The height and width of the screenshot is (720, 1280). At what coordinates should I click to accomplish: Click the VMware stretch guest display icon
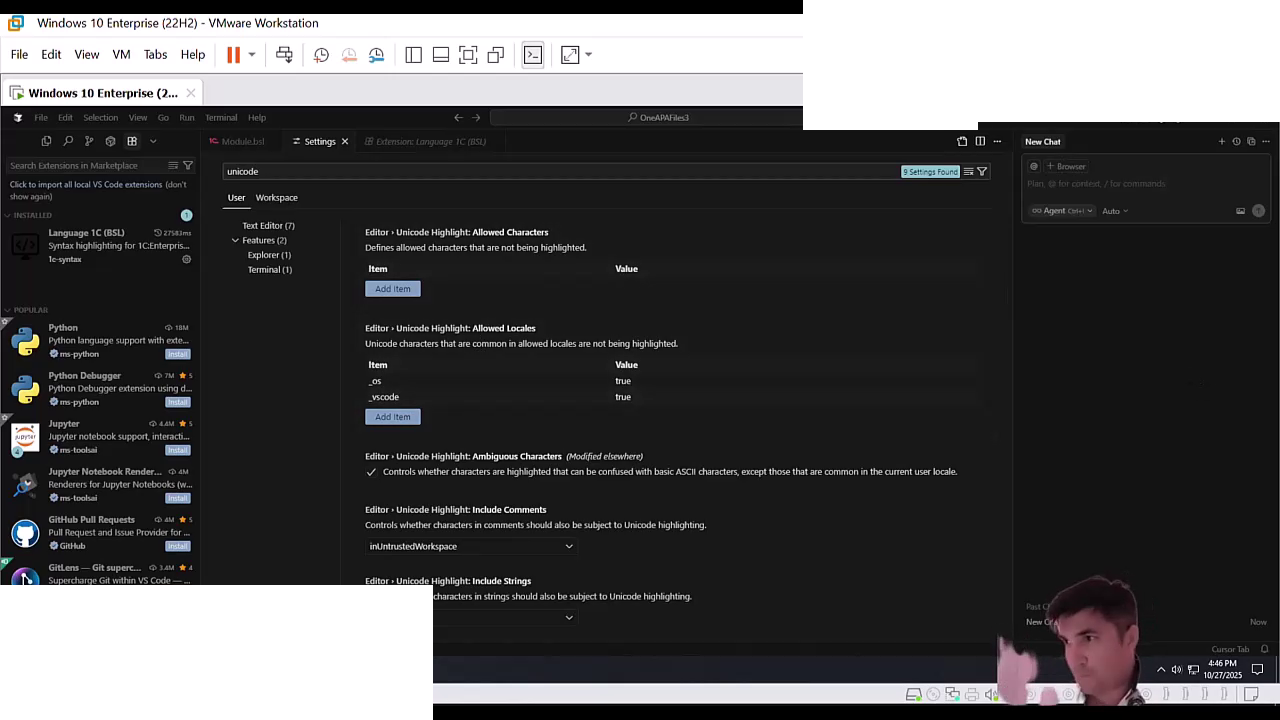570,55
